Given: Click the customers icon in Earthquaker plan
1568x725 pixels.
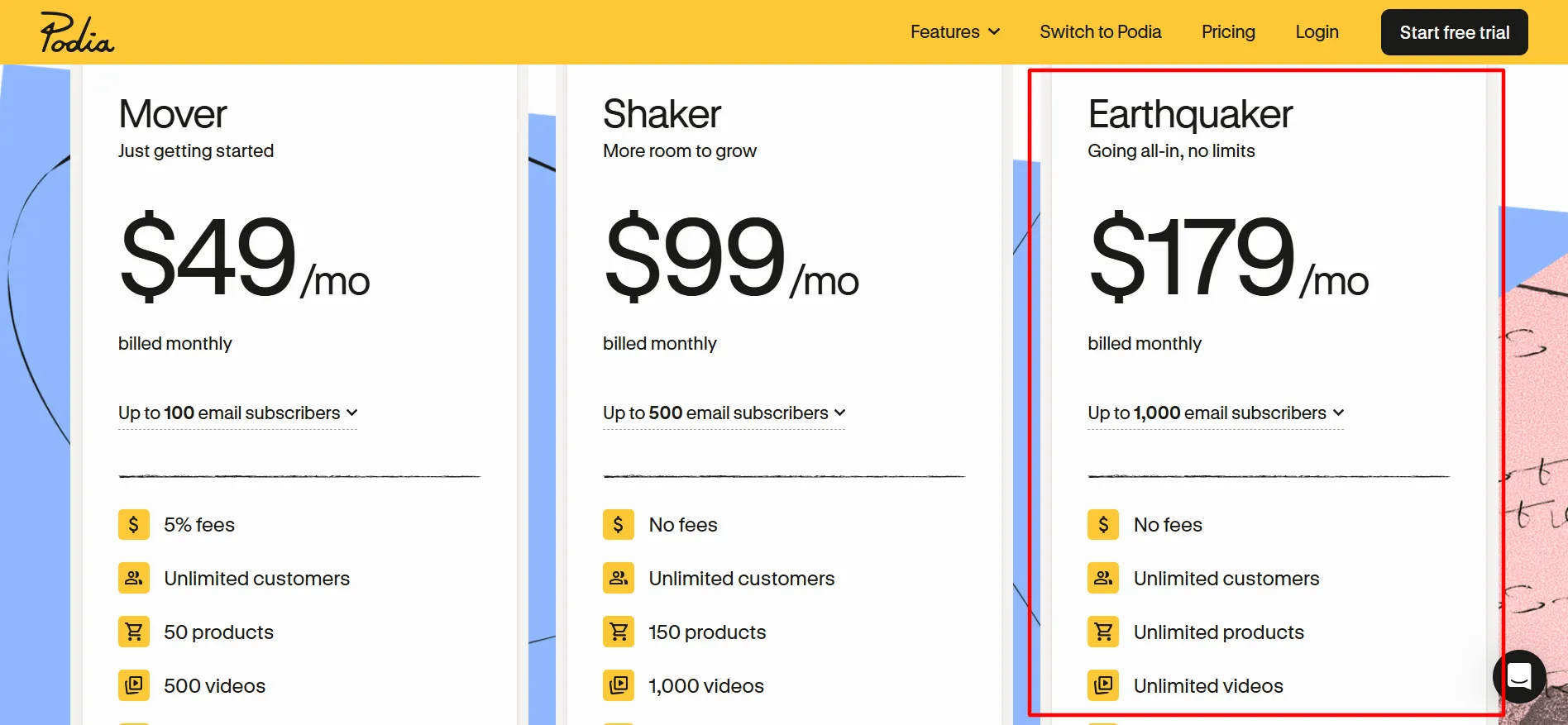Looking at the screenshot, I should 1103,578.
